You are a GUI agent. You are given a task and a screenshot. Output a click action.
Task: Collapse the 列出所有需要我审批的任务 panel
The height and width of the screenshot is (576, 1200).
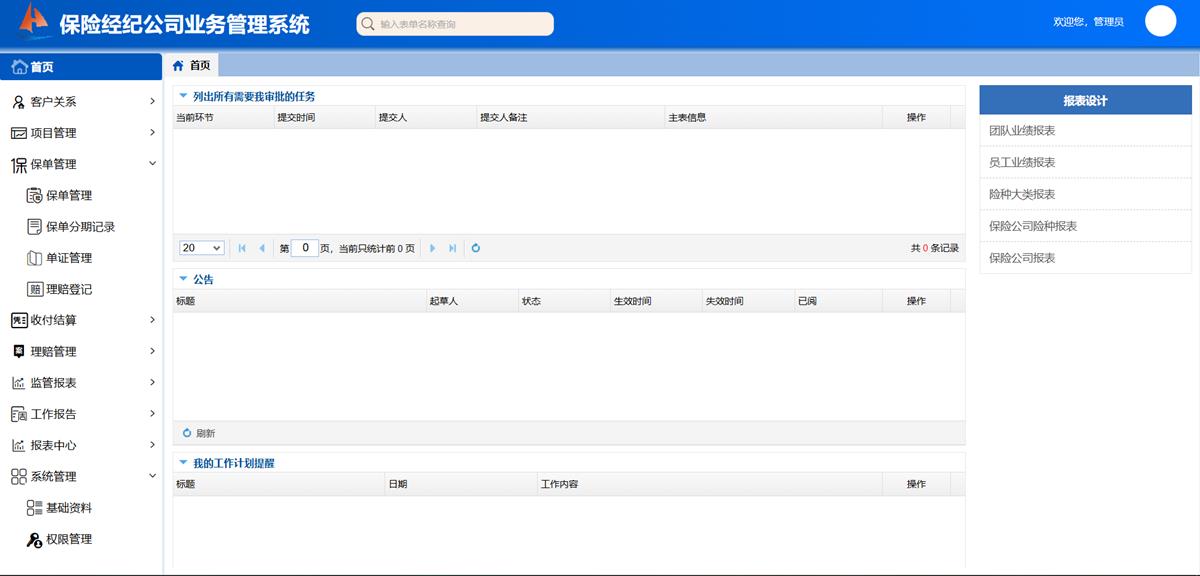[x=183, y=96]
